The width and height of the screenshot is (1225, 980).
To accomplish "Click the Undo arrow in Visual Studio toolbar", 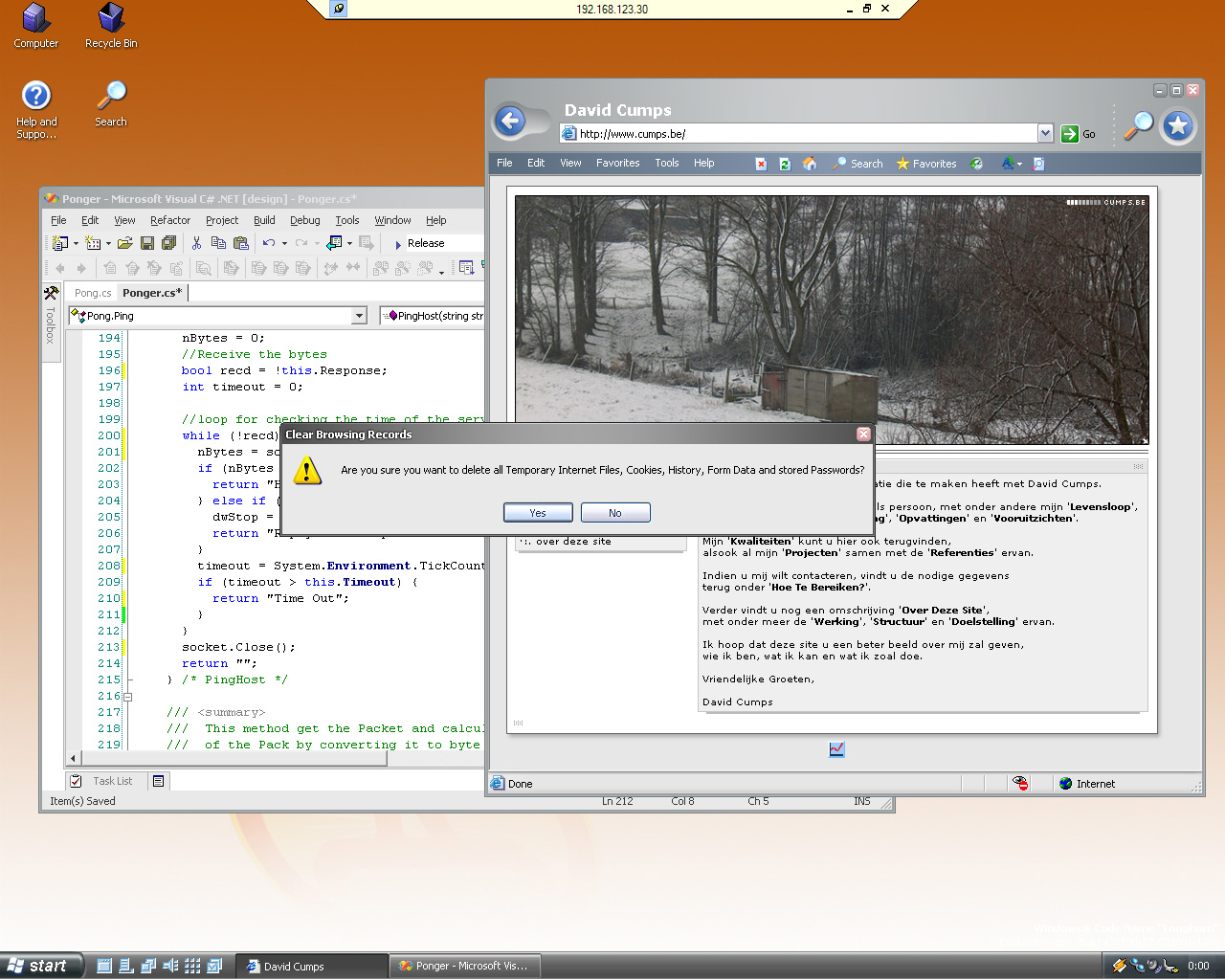I will point(269,243).
